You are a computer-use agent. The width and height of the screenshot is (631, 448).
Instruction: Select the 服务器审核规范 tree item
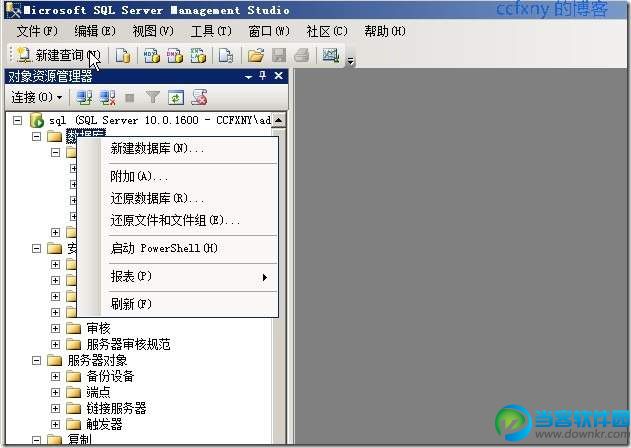[x=128, y=345]
